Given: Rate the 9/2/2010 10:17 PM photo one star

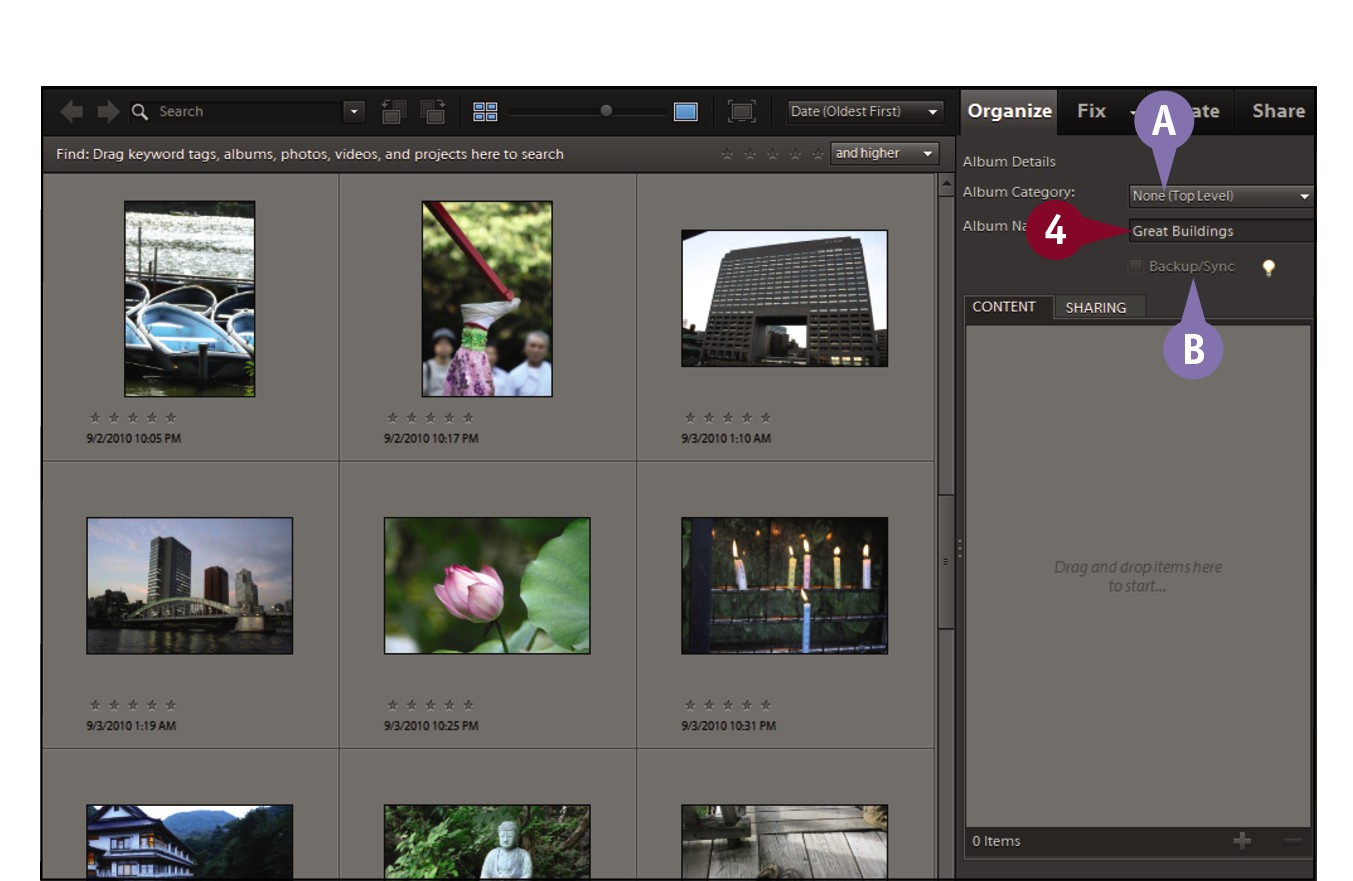Looking at the screenshot, I should click(x=392, y=418).
